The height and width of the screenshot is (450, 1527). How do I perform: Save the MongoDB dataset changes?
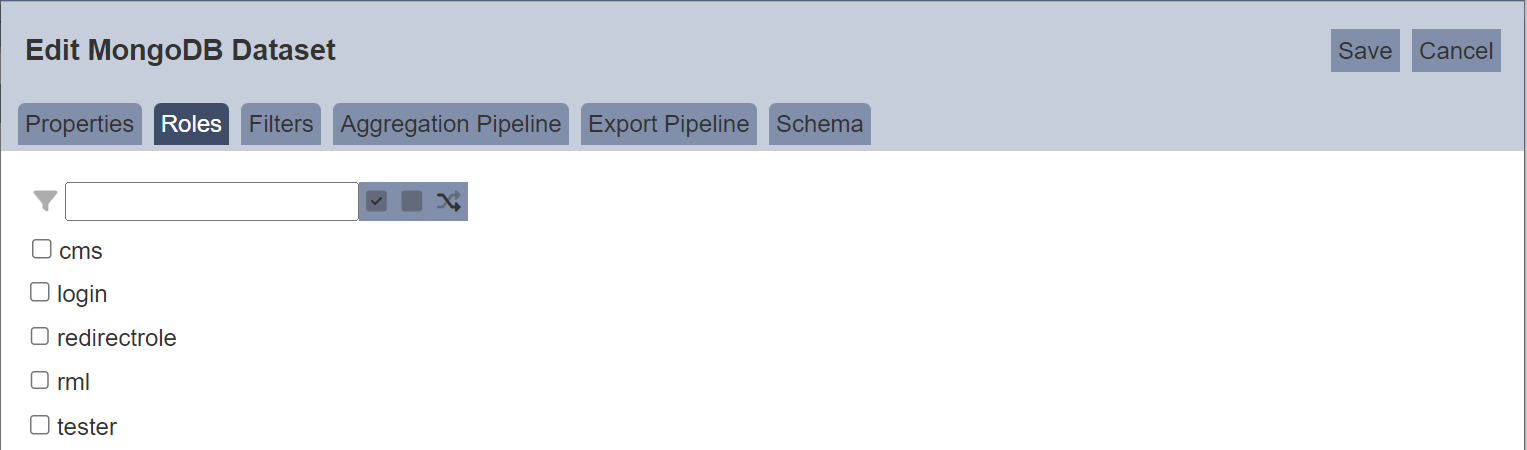(x=1365, y=51)
